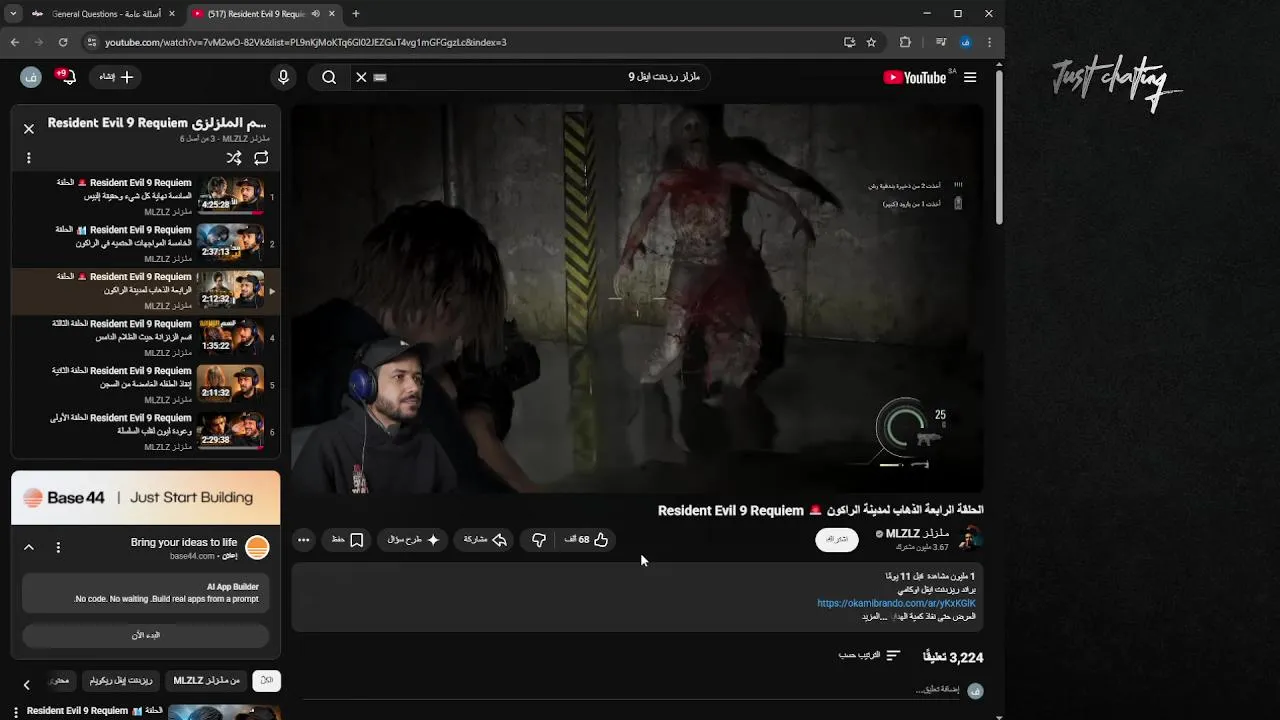Pause the playing Resident Evil video
The image size is (1280, 720).
[x=637, y=298]
